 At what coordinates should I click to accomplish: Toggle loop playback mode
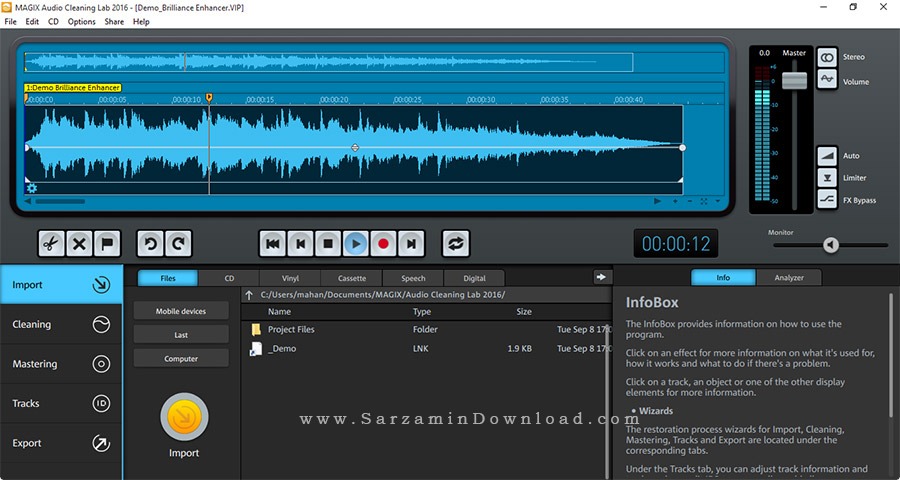(x=456, y=244)
